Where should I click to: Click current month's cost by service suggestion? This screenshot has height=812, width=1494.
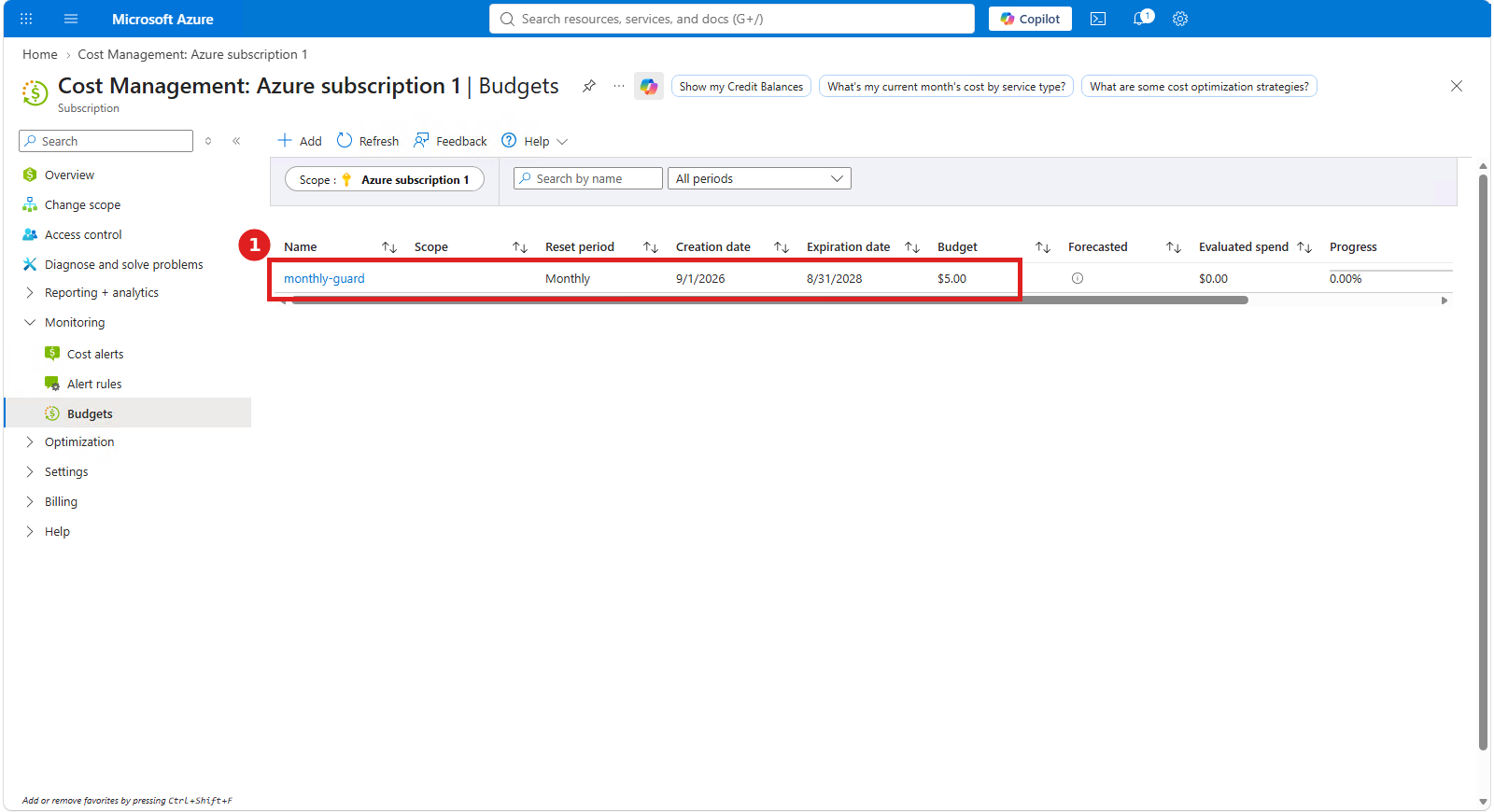click(946, 87)
